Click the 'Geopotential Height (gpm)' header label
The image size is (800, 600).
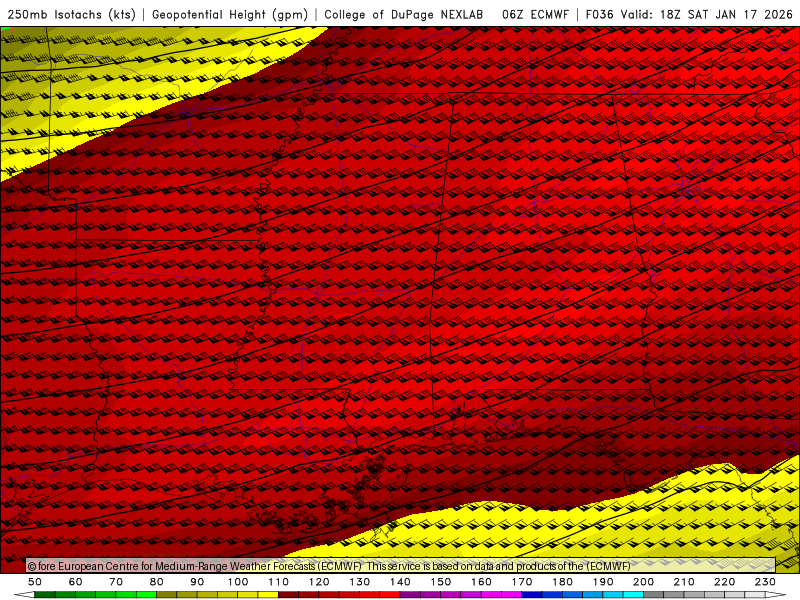(230, 15)
